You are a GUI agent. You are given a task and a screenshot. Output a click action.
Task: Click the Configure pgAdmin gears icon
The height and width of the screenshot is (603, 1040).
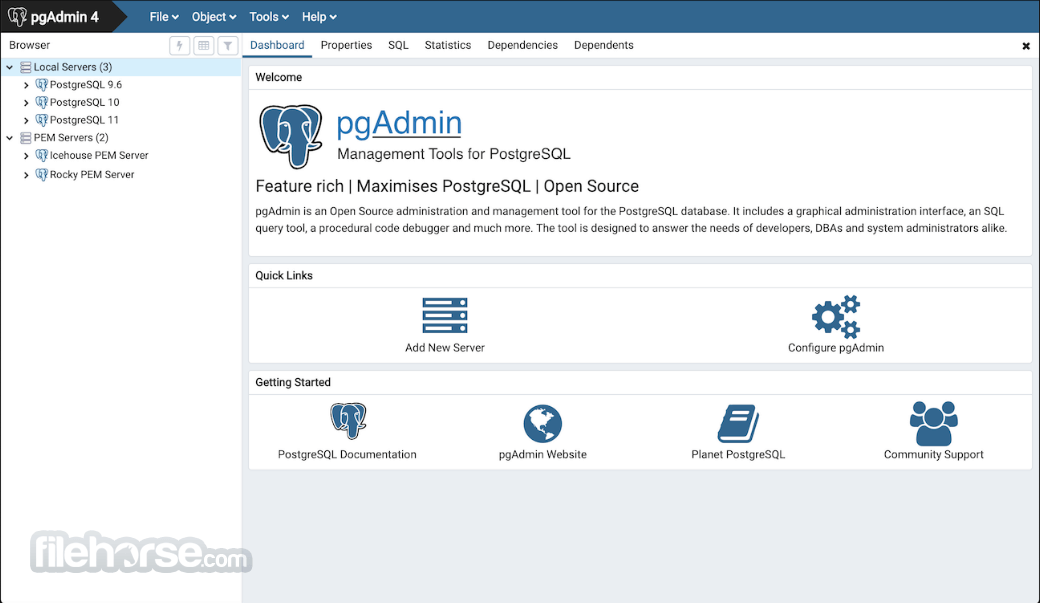click(836, 316)
